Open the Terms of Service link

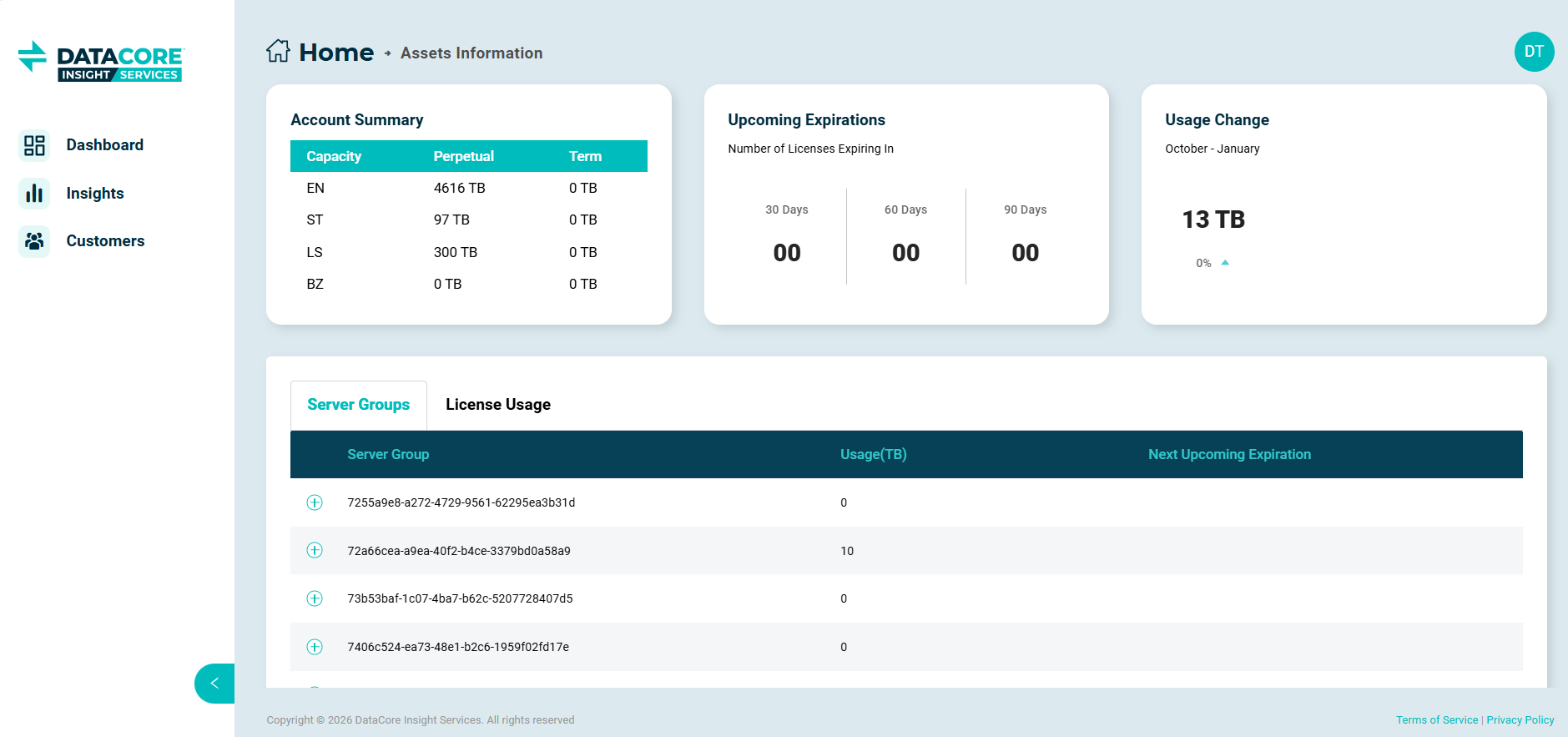tap(1436, 720)
